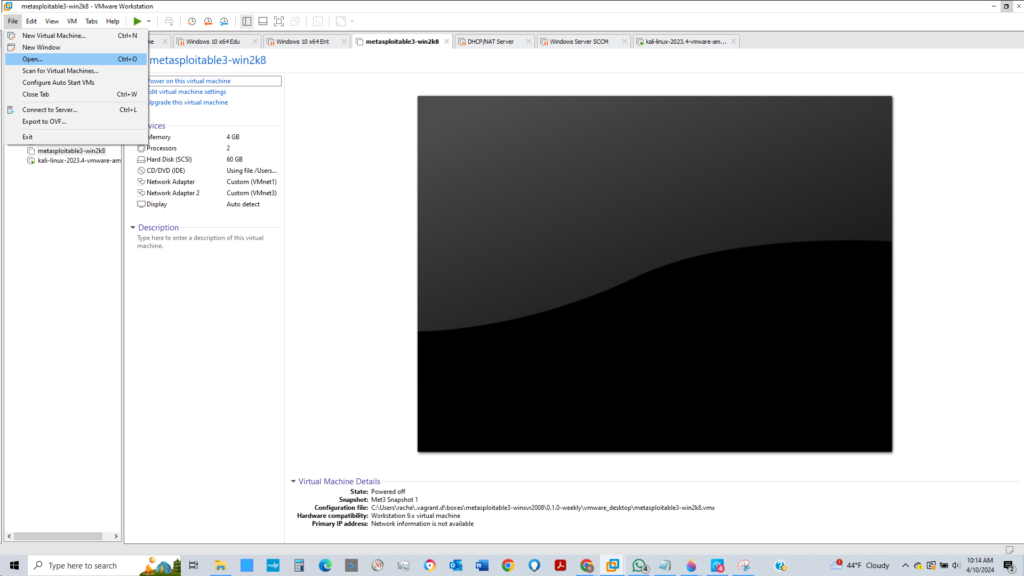Open the VM menu
Image resolution: width=1024 pixels, height=576 pixels.
coord(72,21)
